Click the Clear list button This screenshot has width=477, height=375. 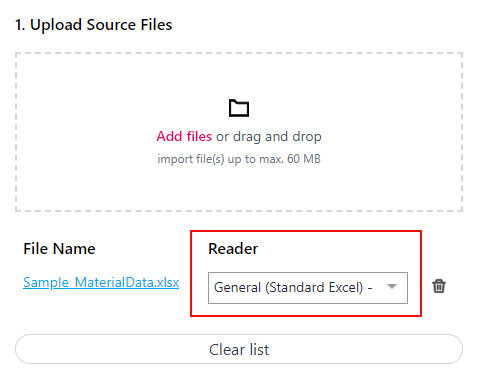(239, 349)
